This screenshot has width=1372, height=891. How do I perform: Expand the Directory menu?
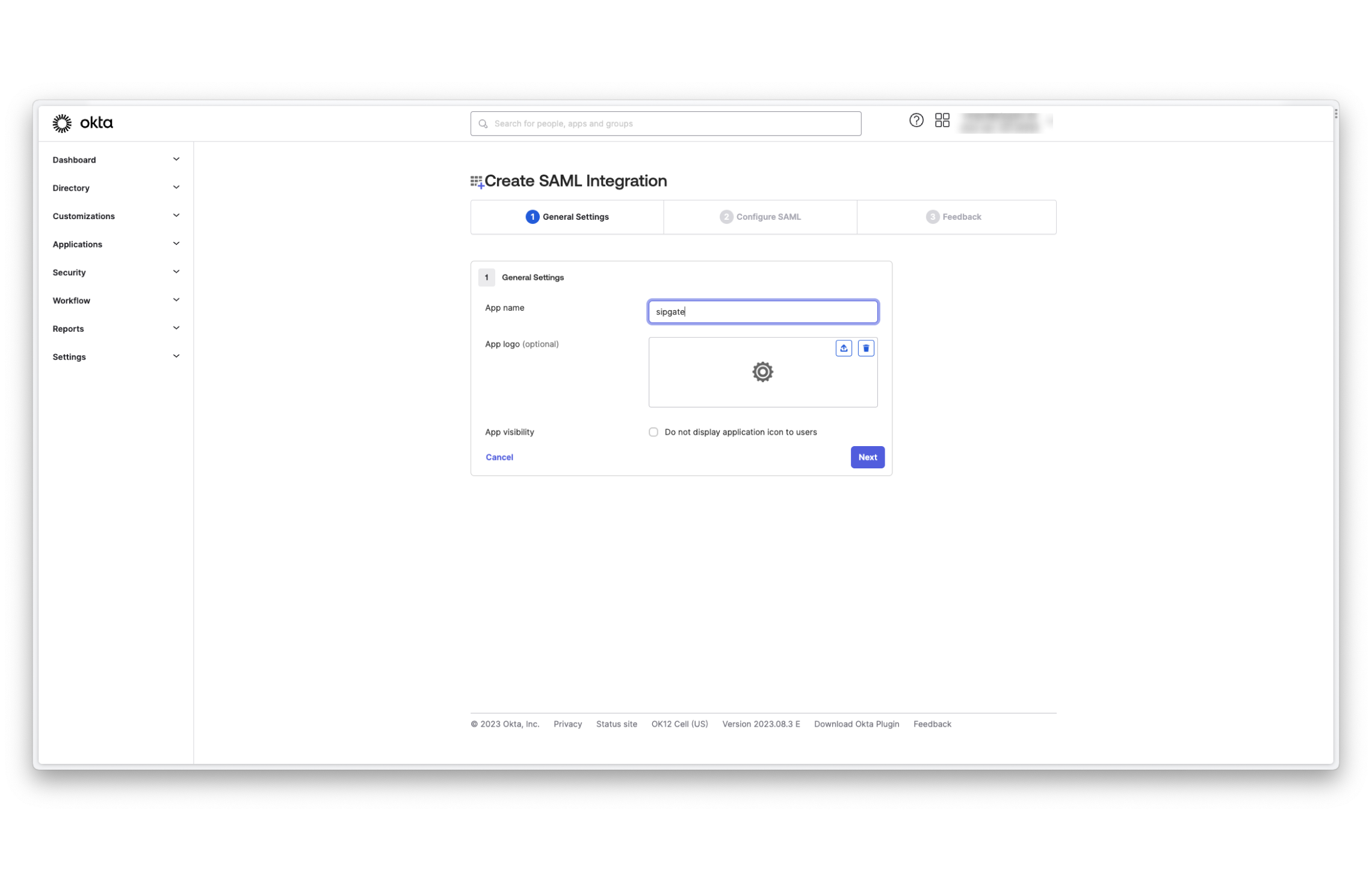pos(116,188)
